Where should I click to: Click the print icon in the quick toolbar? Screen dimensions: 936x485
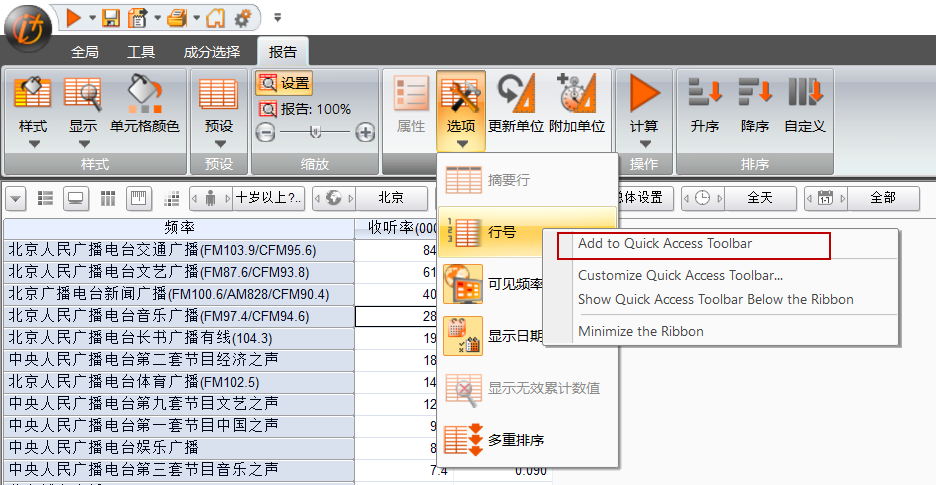coord(177,18)
